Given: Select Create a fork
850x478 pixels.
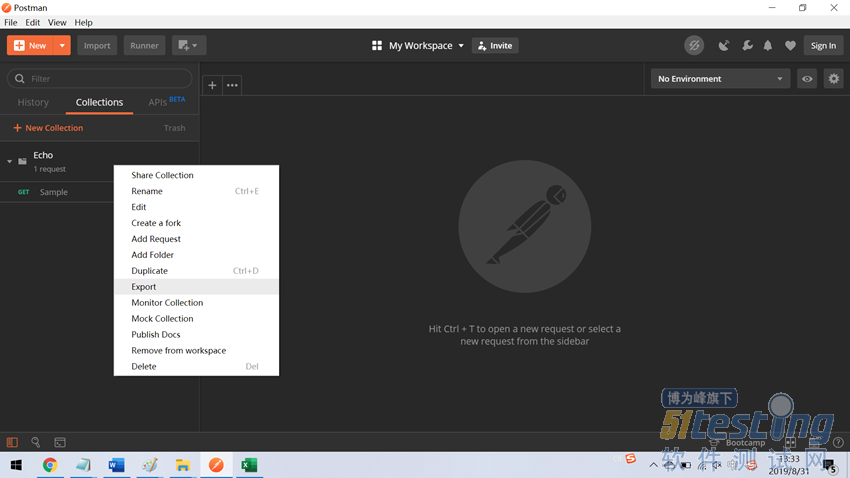Looking at the screenshot, I should pyautogui.click(x=196, y=223).
